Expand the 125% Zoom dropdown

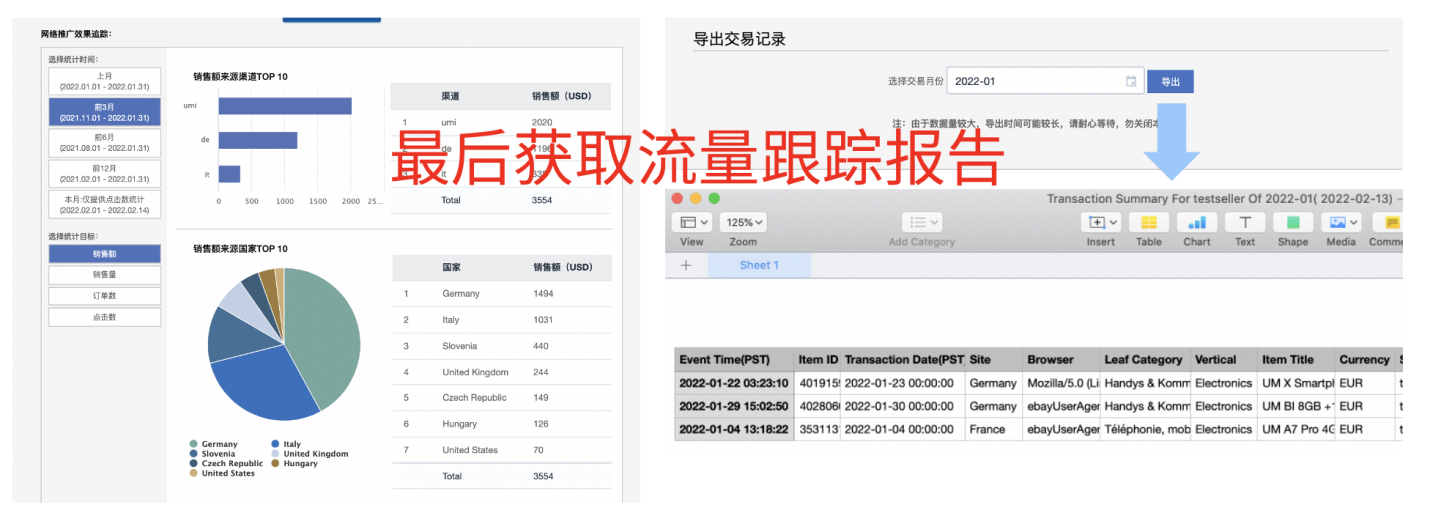(x=743, y=223)
